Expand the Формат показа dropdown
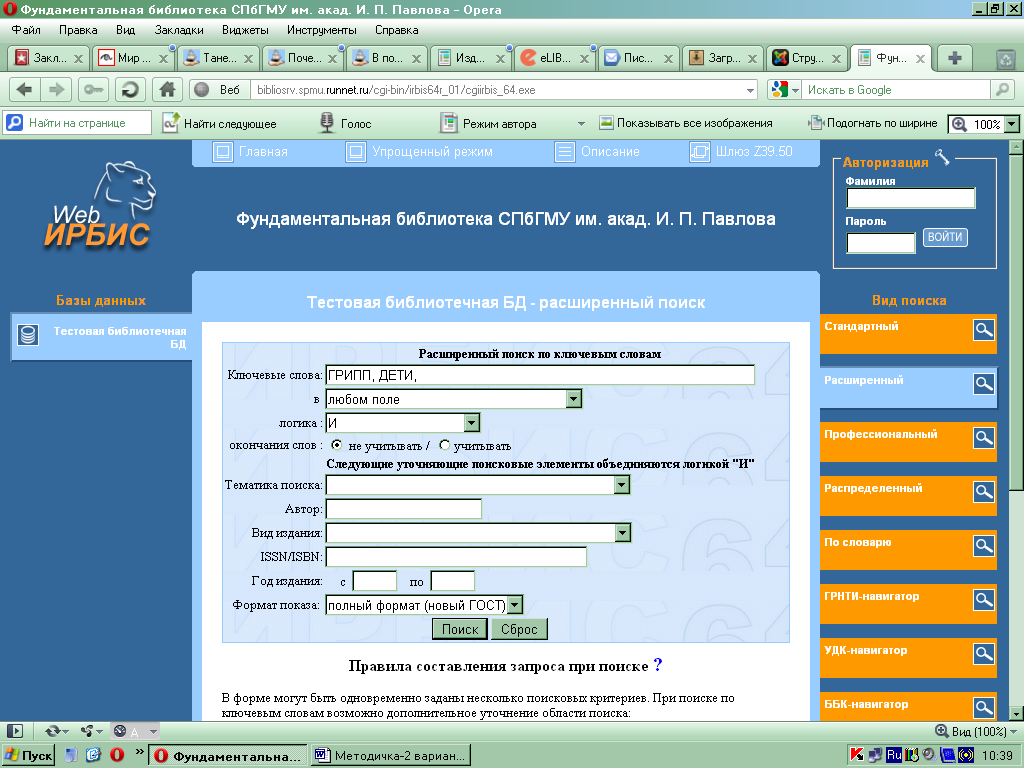1024x768 pixels. [515, 605]
